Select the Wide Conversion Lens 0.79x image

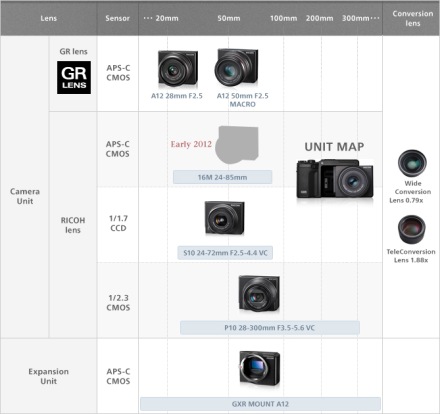[412, 163]
